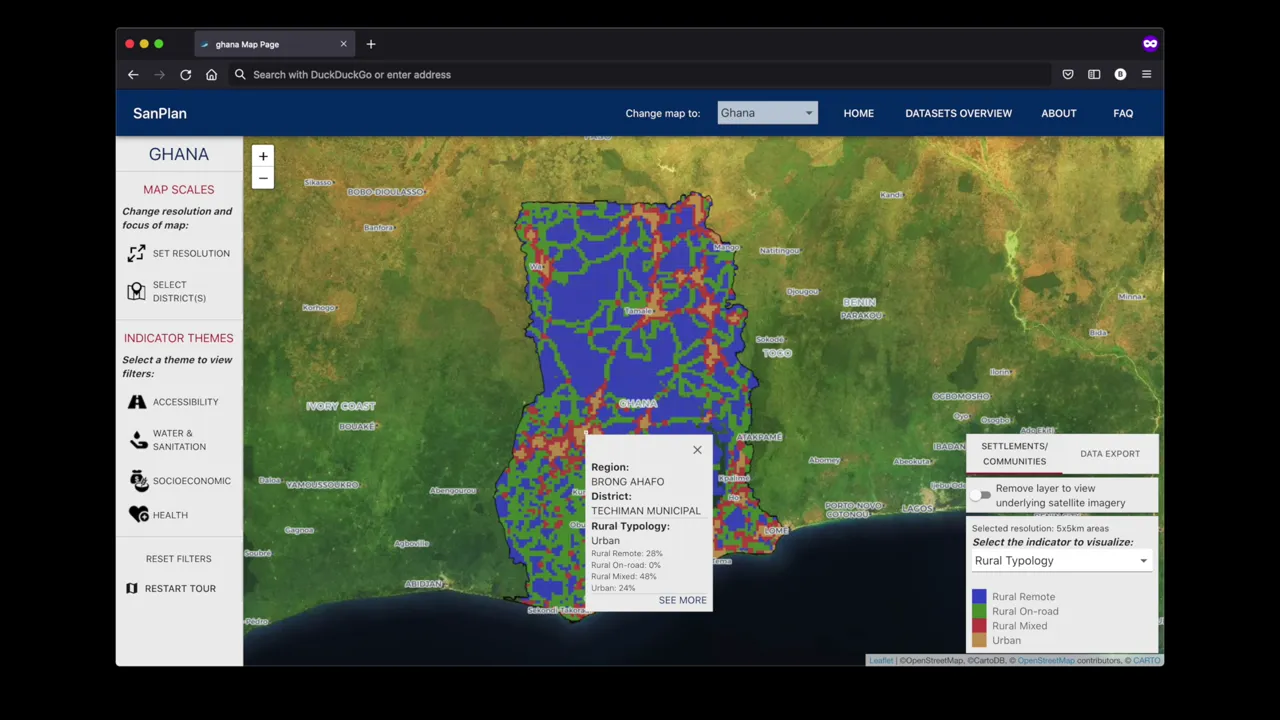Viewport: 1280px width, 720px height.
Task: Open the OpenStreetMap contributors link
Action: [1046, 660]
